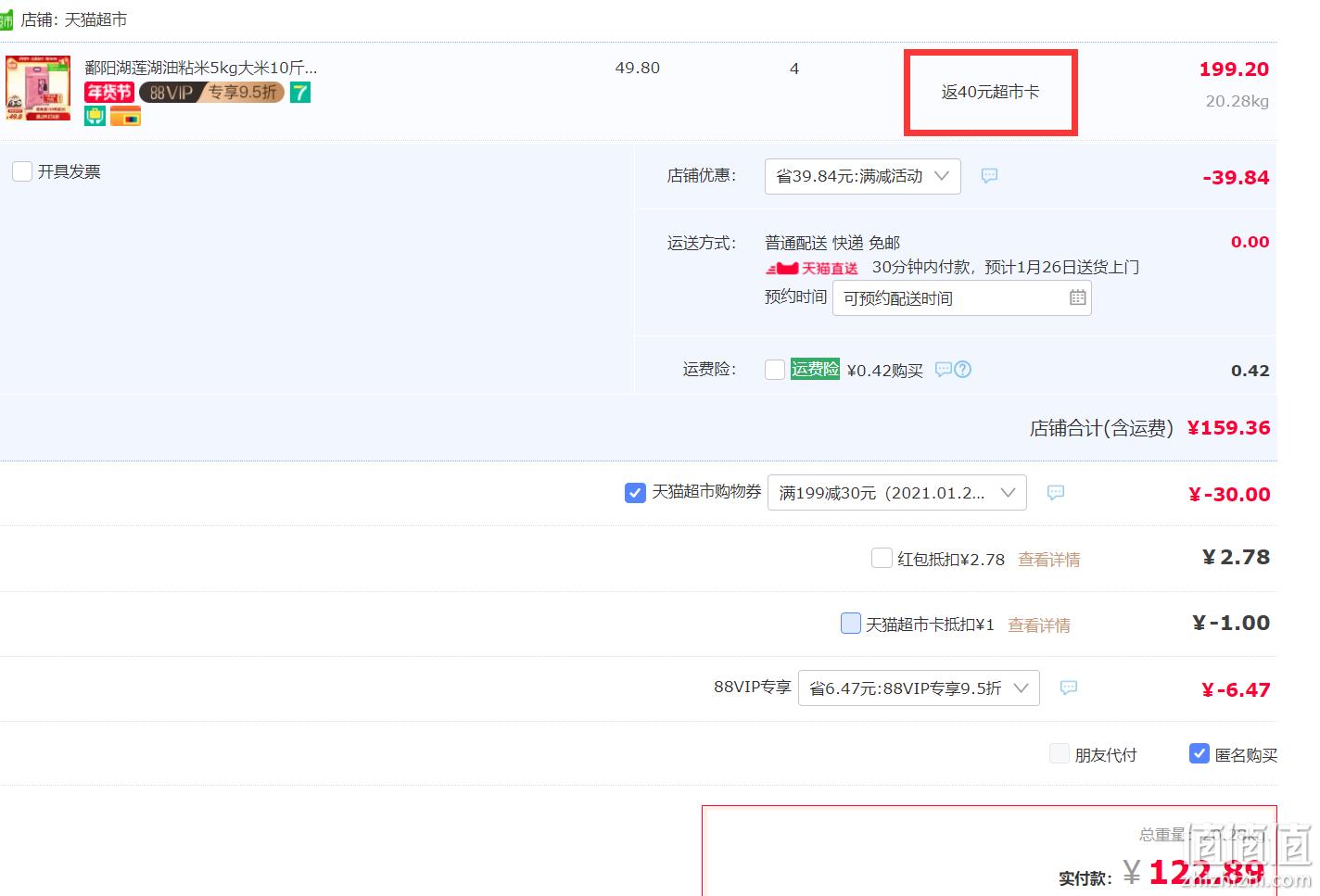Click the unit price 49.80
This screenshot has width=1320, height=896.
pyautogui.click(x=638, y=68)
